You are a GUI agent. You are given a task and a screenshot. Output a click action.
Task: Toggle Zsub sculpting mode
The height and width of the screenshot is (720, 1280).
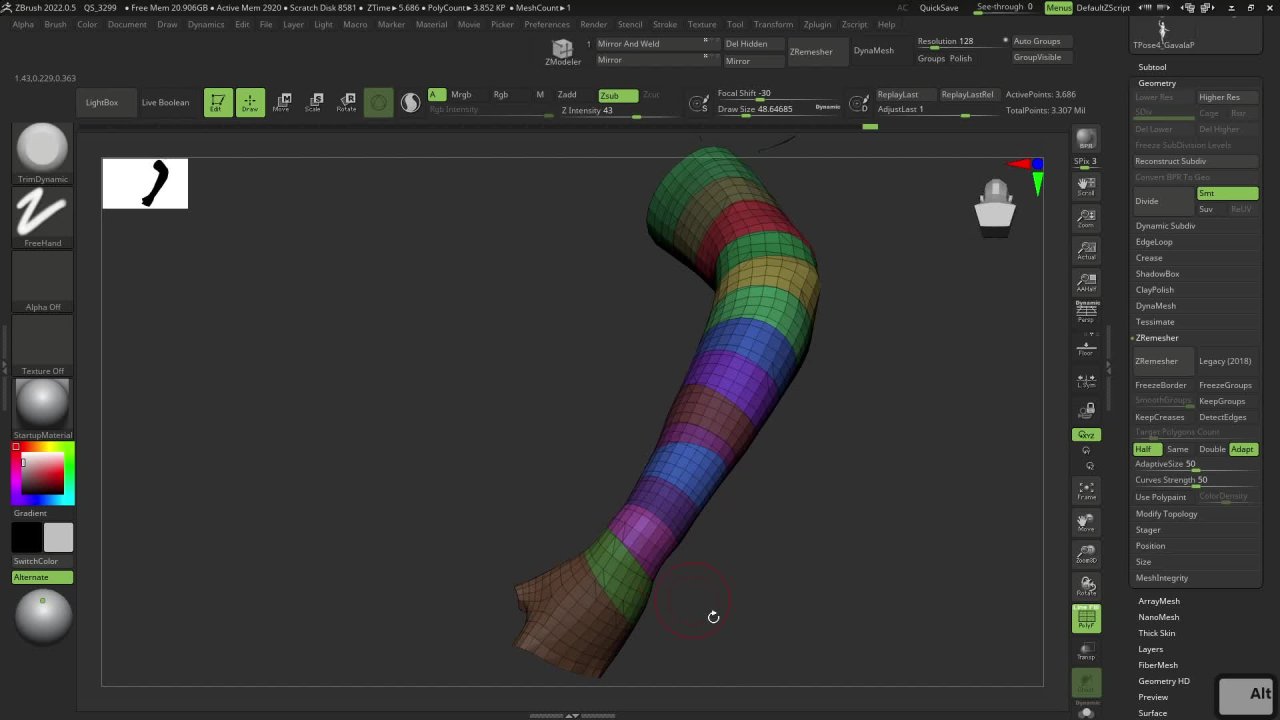(x=617, y=95)
